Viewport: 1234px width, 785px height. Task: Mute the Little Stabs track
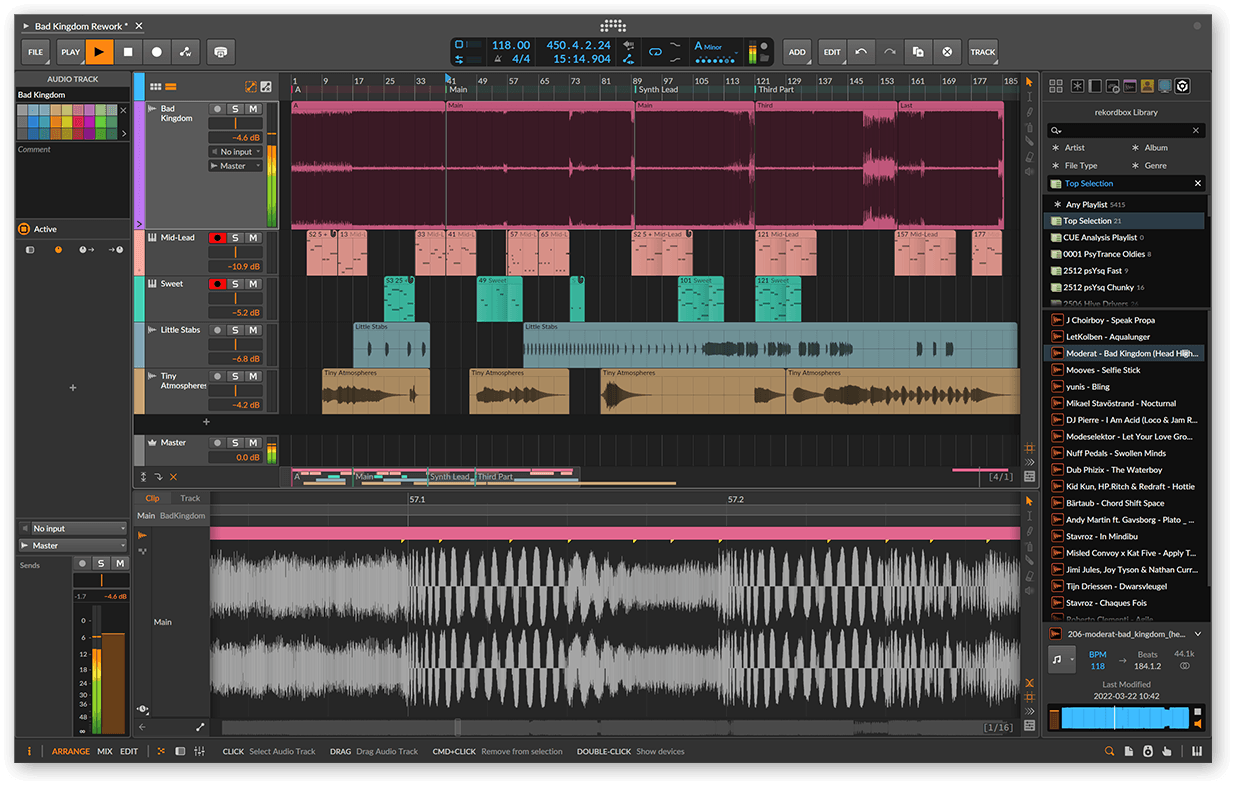[253, 330]
